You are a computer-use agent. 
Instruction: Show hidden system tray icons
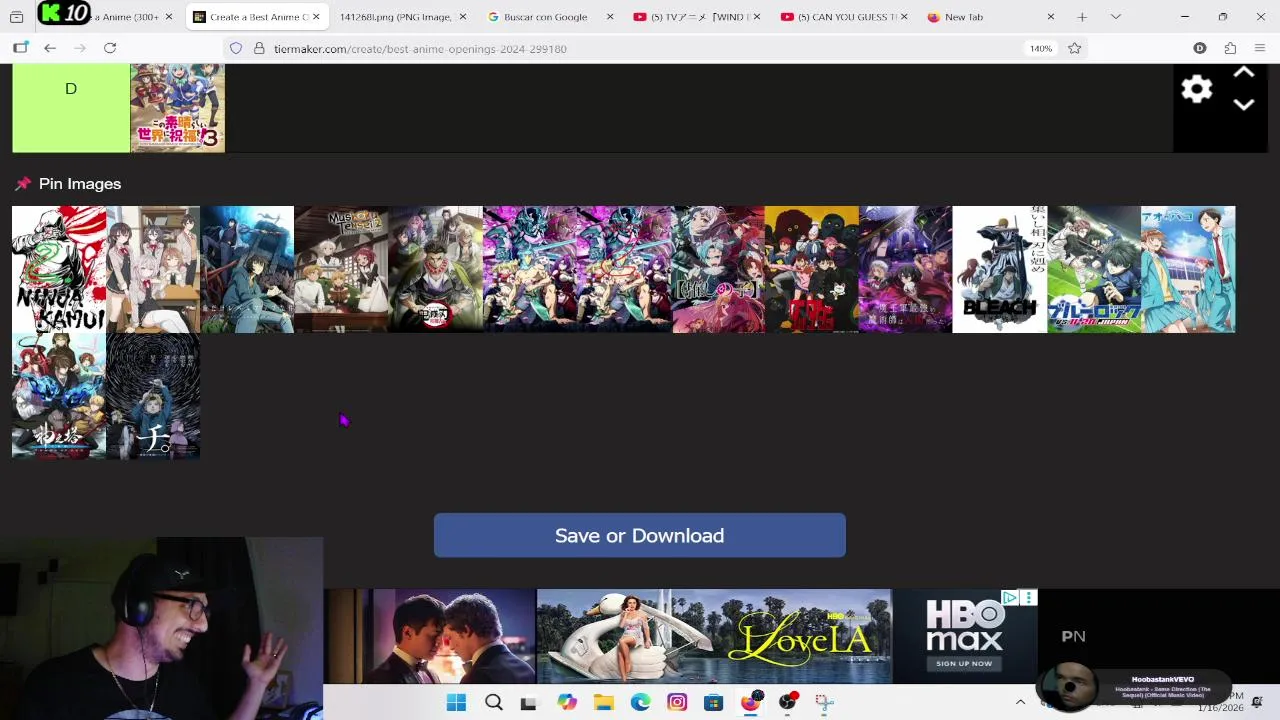coord(1020,702)
